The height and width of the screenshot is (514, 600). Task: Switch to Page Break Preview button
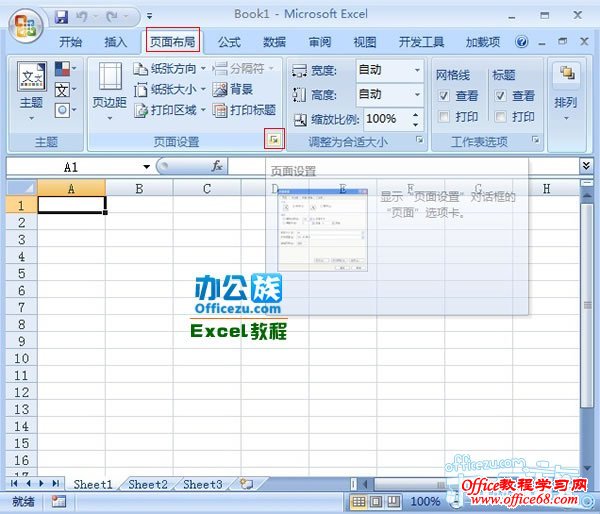pos(393,501)
